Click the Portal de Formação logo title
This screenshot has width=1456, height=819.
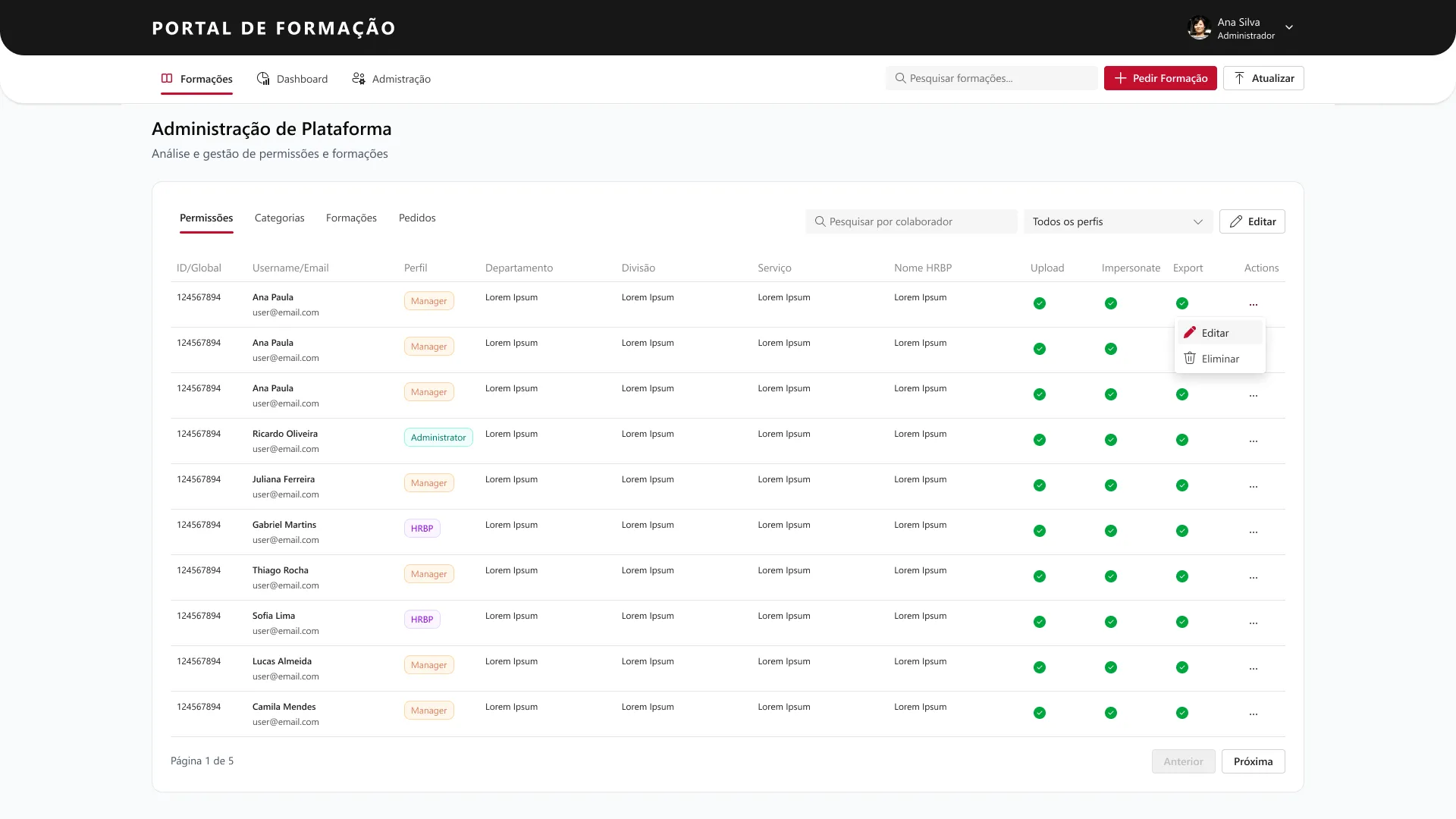coord(274,28)
